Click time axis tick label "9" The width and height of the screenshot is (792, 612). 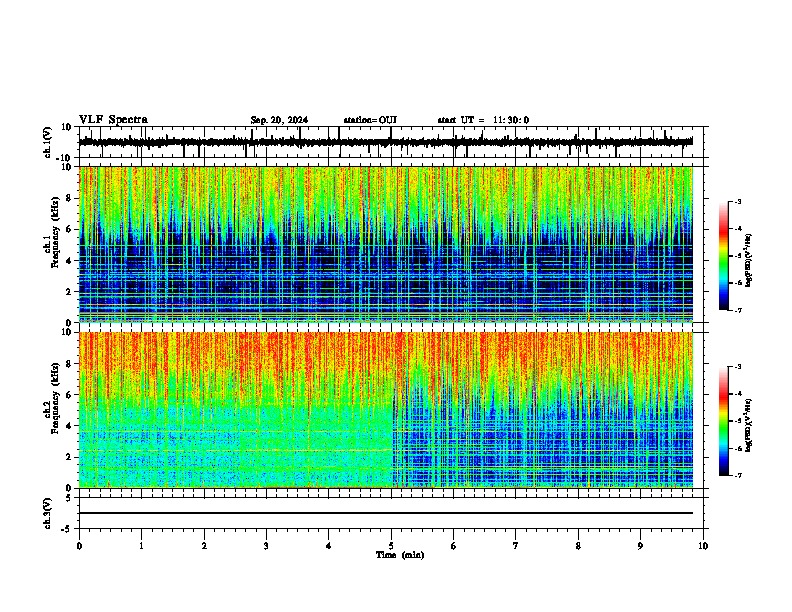[640, 546]
